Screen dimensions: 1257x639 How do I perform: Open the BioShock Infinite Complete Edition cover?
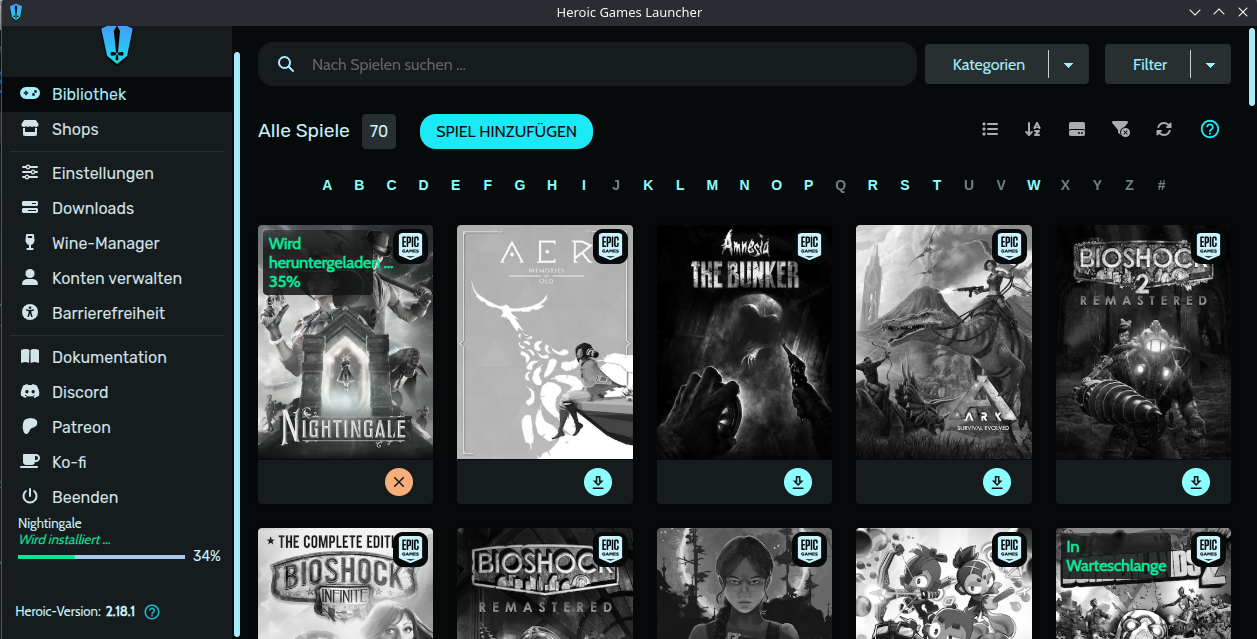coord(345,584)
